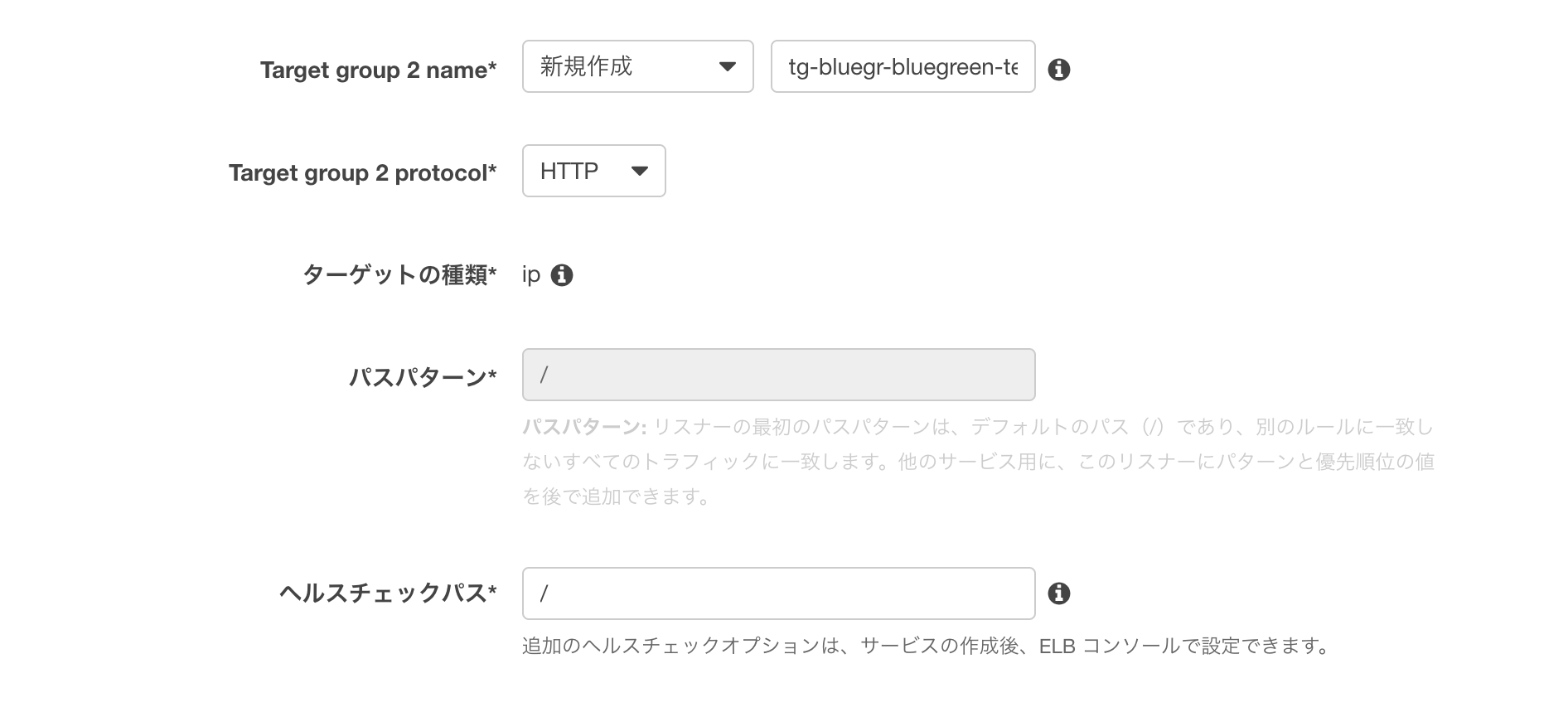Click arrow on the 新規作成 dropdown
1568x712 pixels.
coord(727,66)
